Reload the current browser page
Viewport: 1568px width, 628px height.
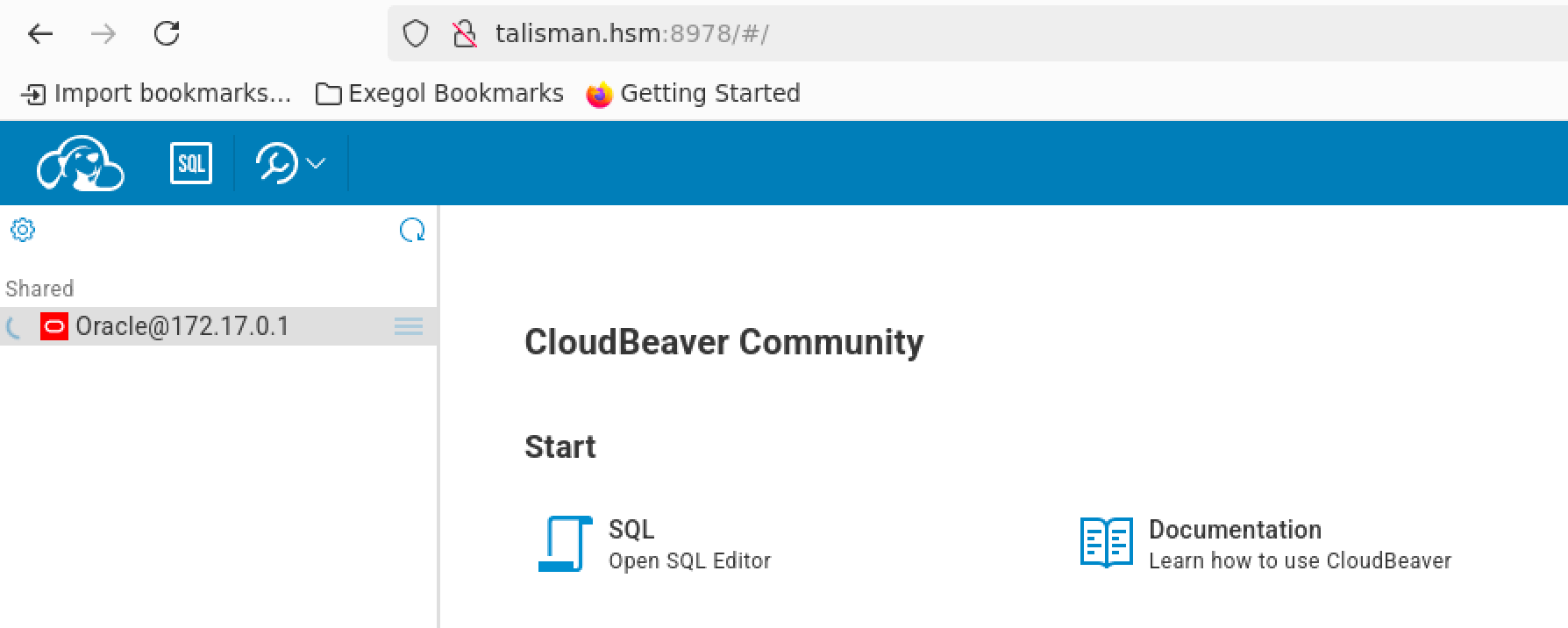(x=167, y=34)
